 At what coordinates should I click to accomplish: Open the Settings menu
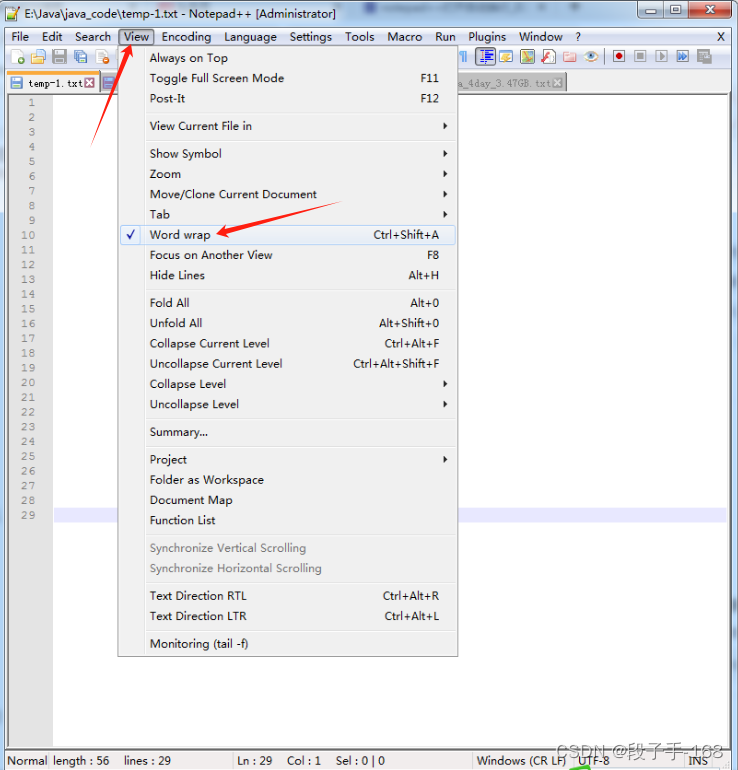[310, 37]
